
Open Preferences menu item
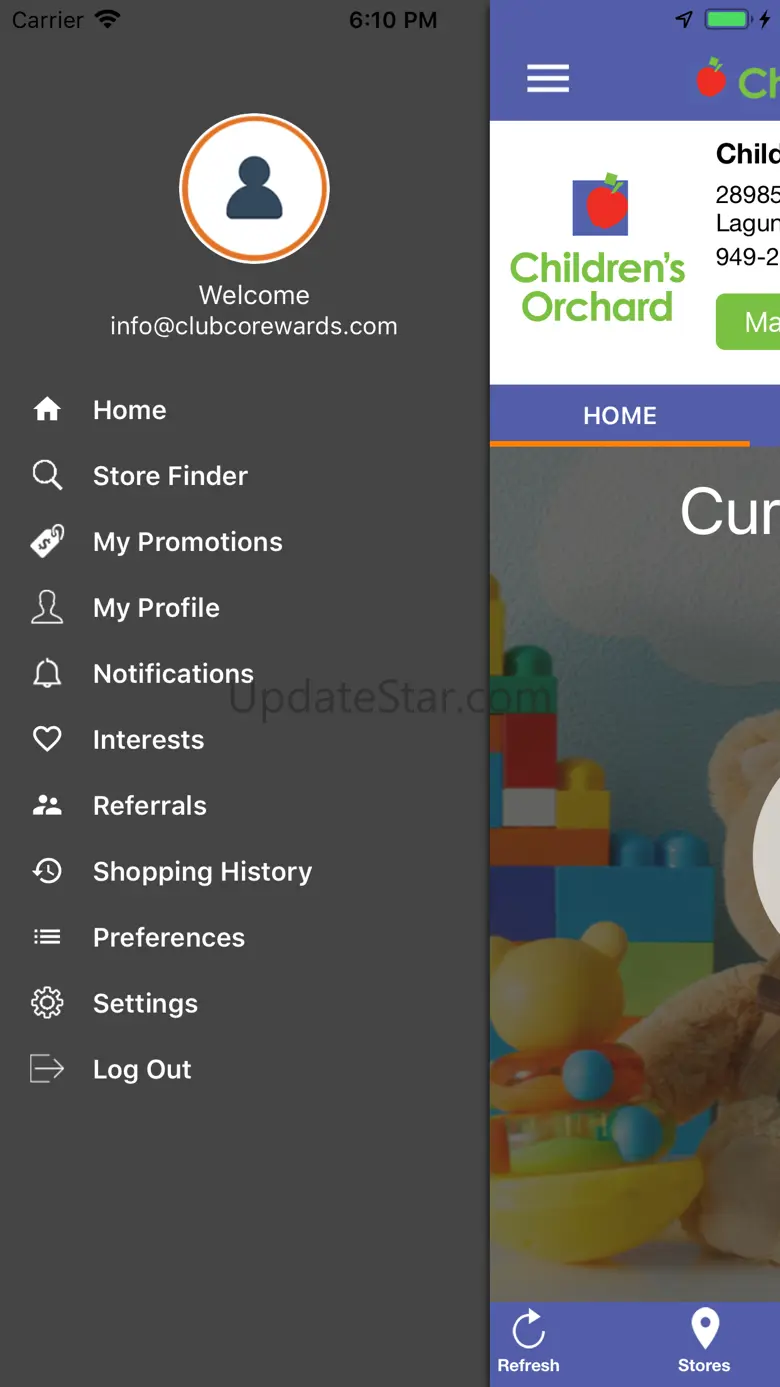click(x=169, y=937)
